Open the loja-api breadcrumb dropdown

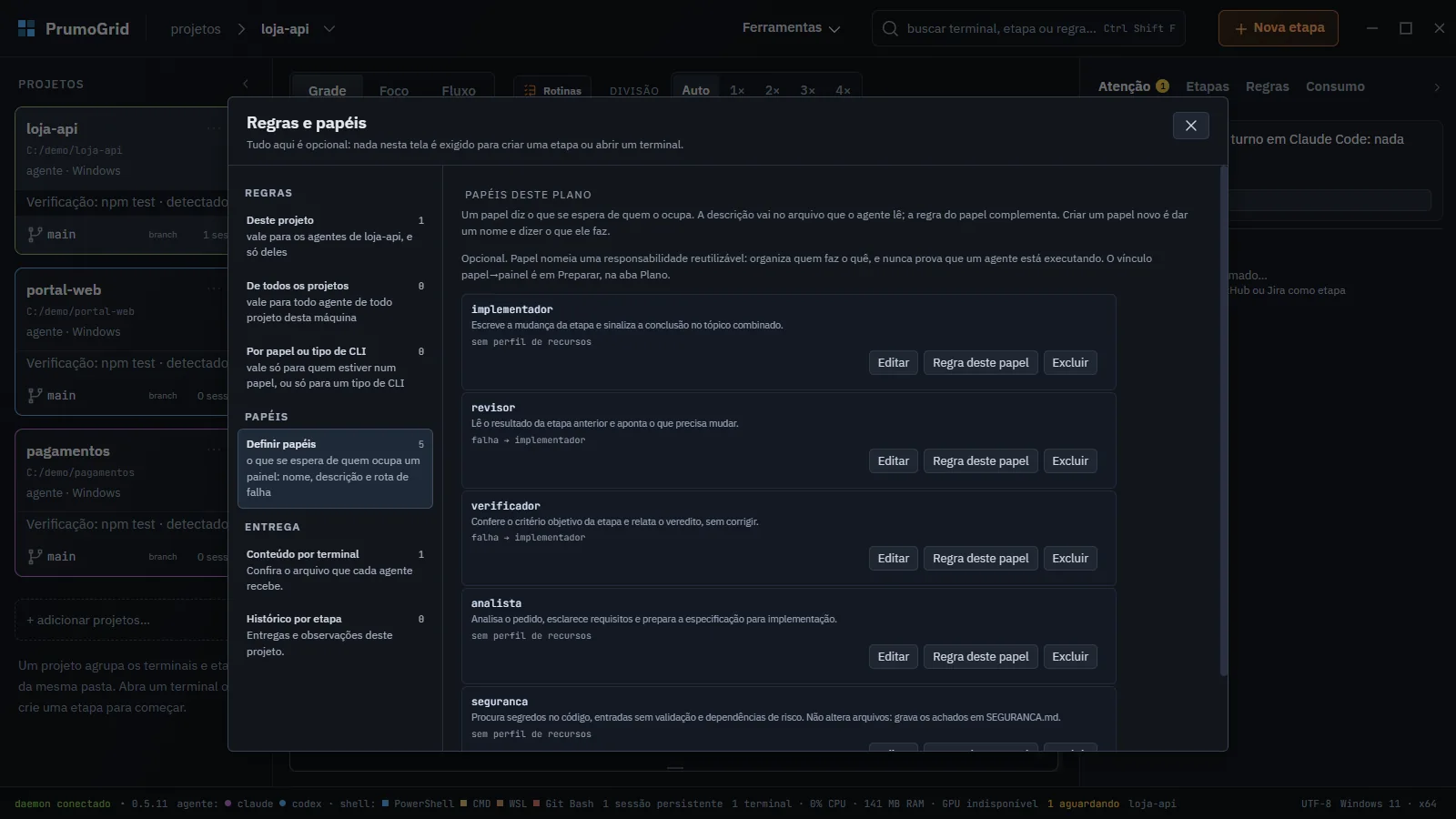click(x=329, y=28)
